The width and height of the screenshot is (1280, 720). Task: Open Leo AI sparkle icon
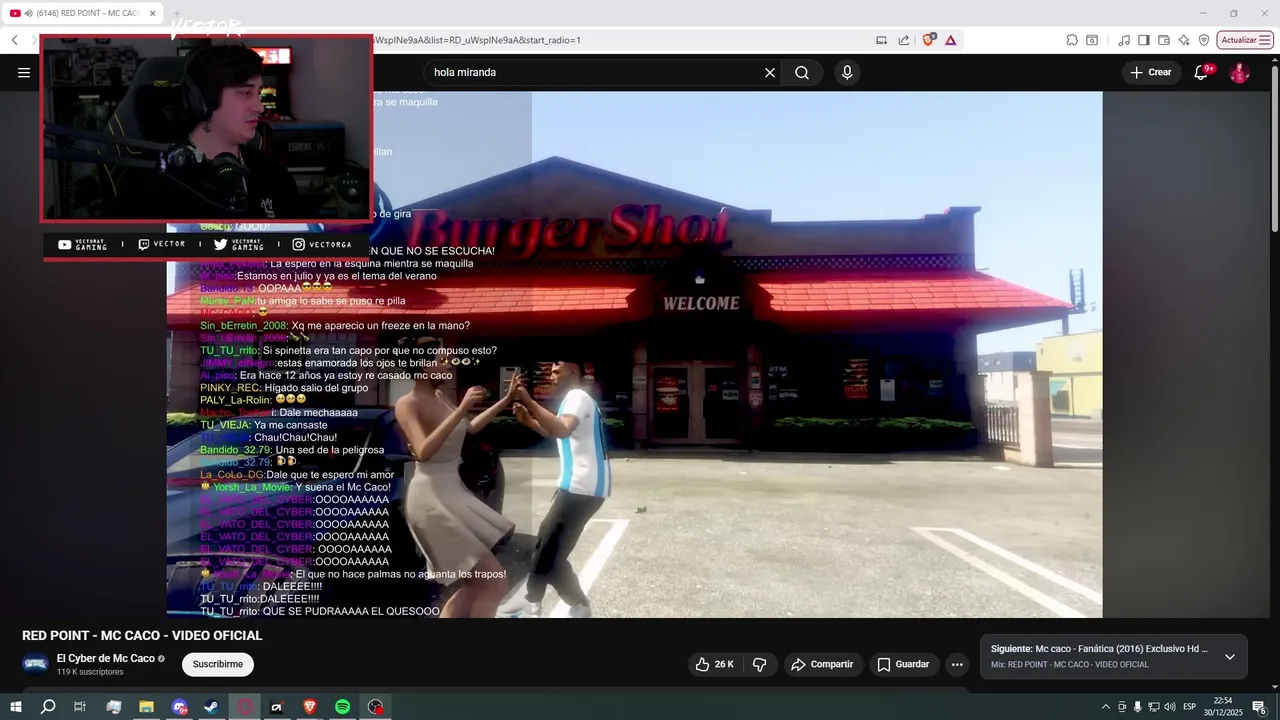pos(1184,40)
